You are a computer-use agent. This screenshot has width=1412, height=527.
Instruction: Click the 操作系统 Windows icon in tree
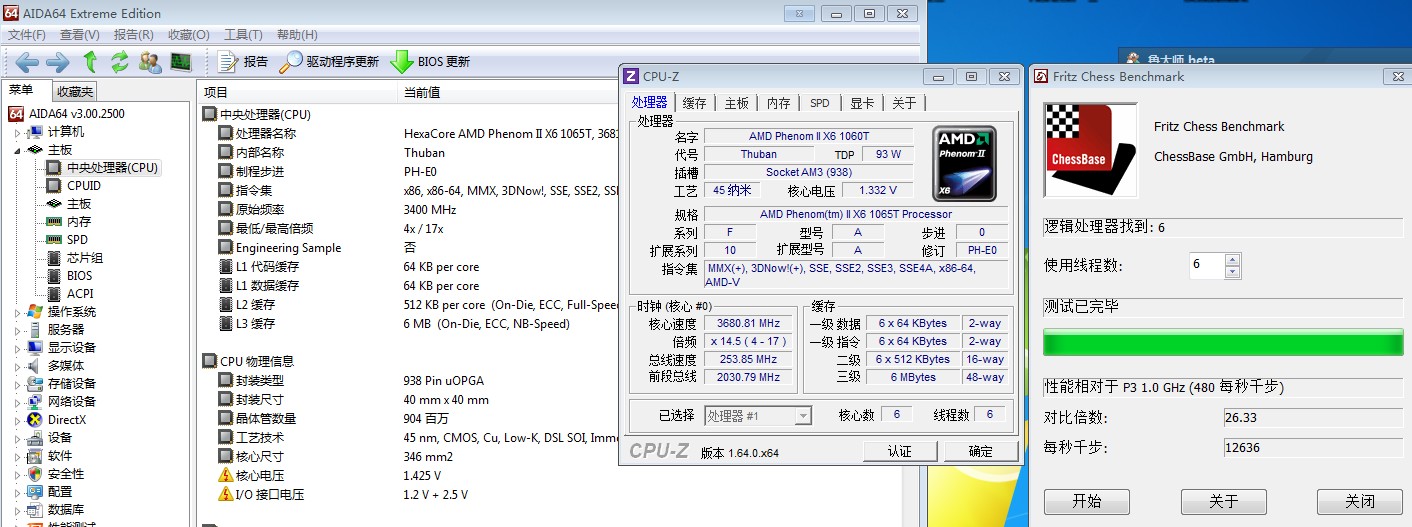pyautogui.click(x=35, y=311)
